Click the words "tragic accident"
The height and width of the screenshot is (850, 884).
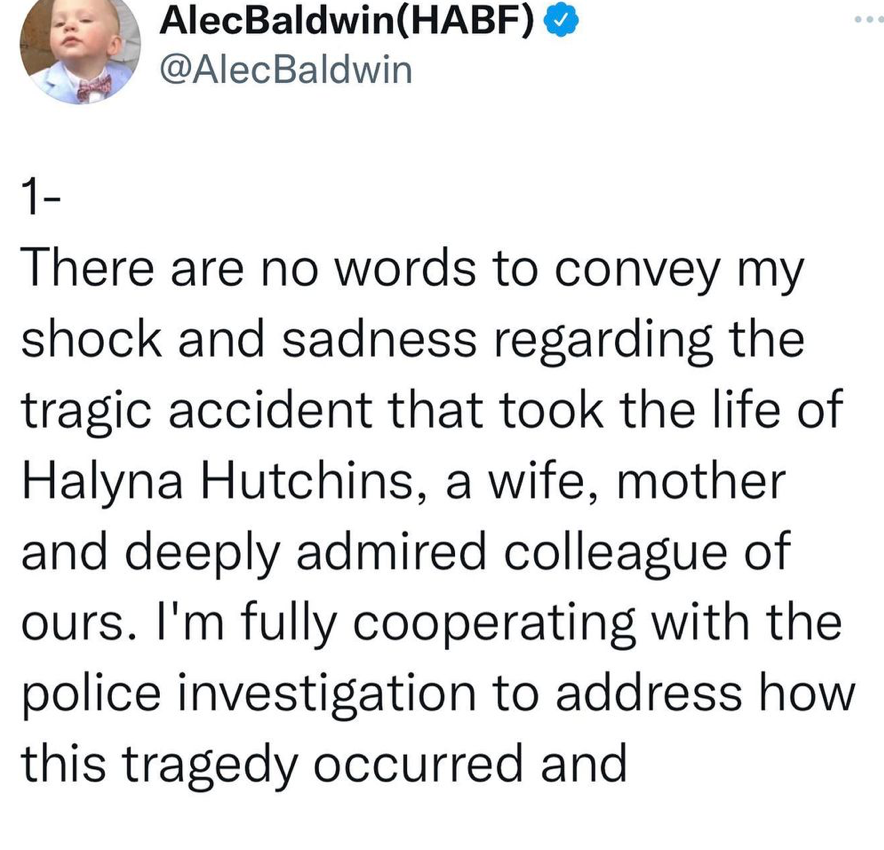[197, 410]
